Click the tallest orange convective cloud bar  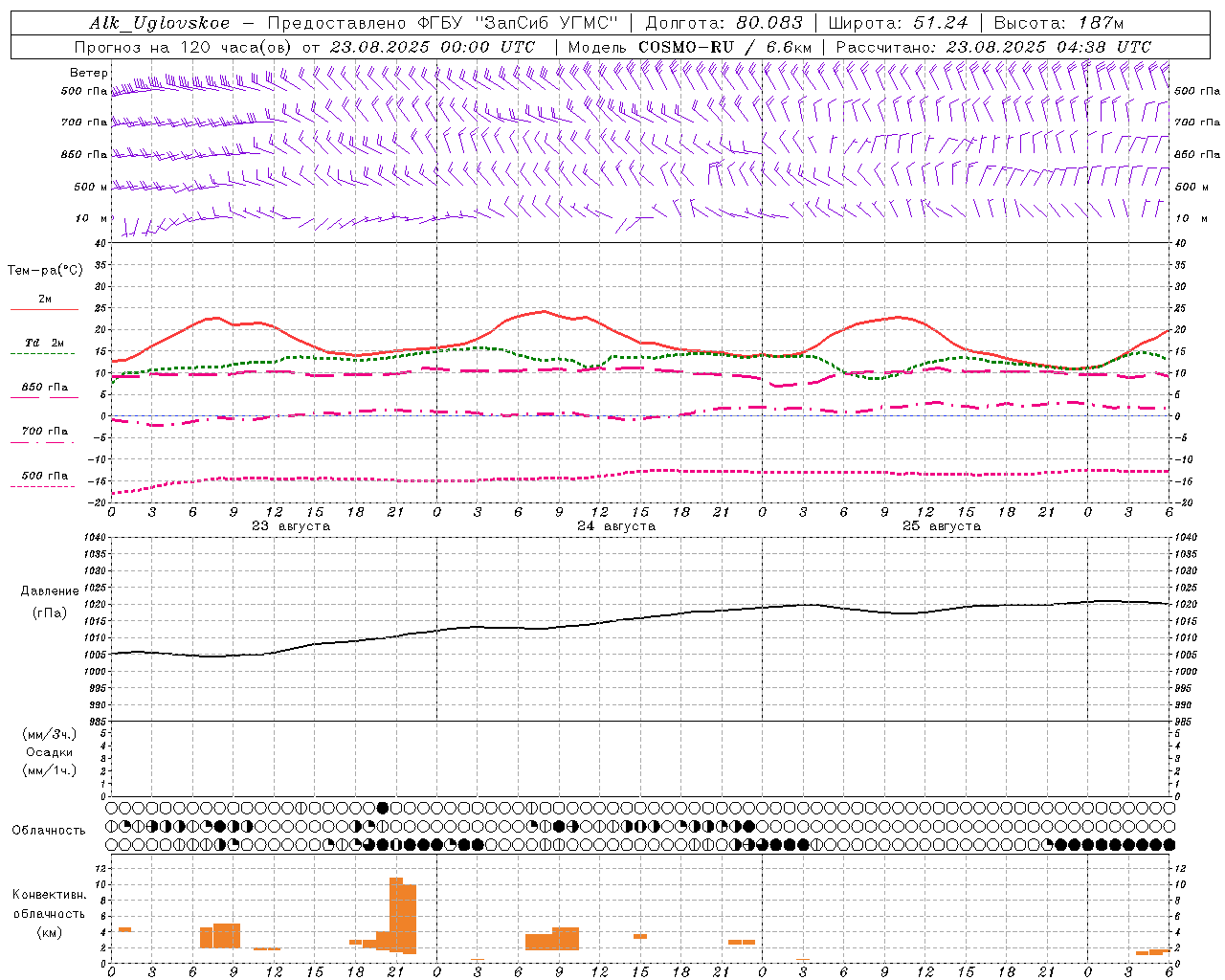pyautogui.click(x=396, y=914)
